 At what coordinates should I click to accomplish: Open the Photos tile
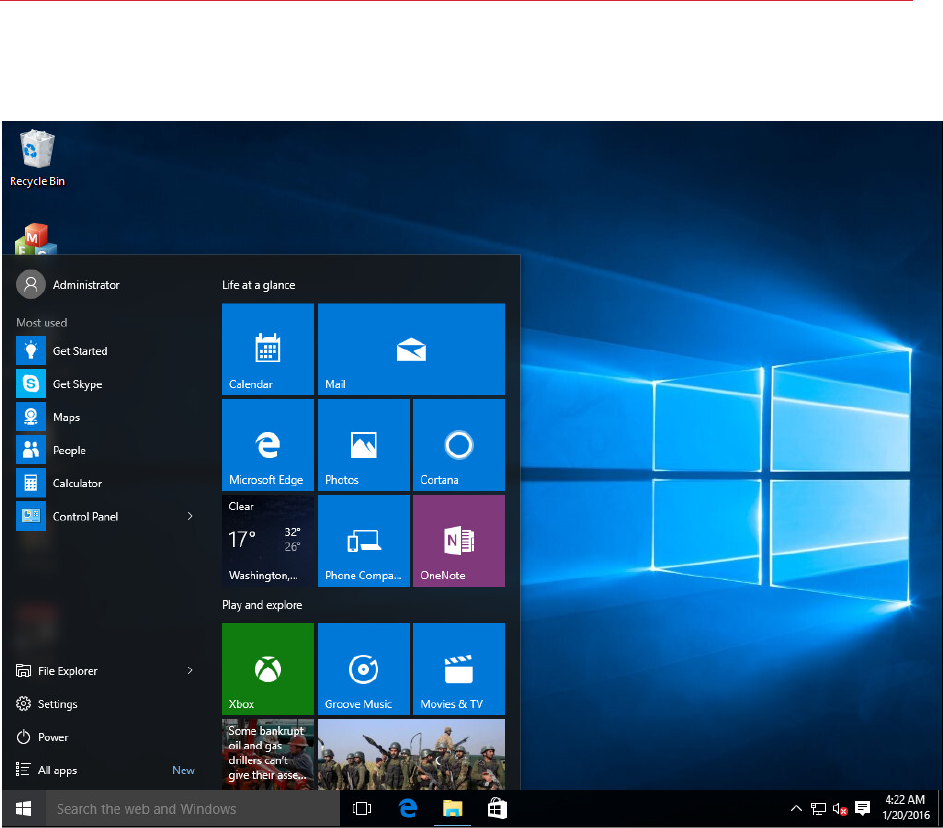[363, 445]
